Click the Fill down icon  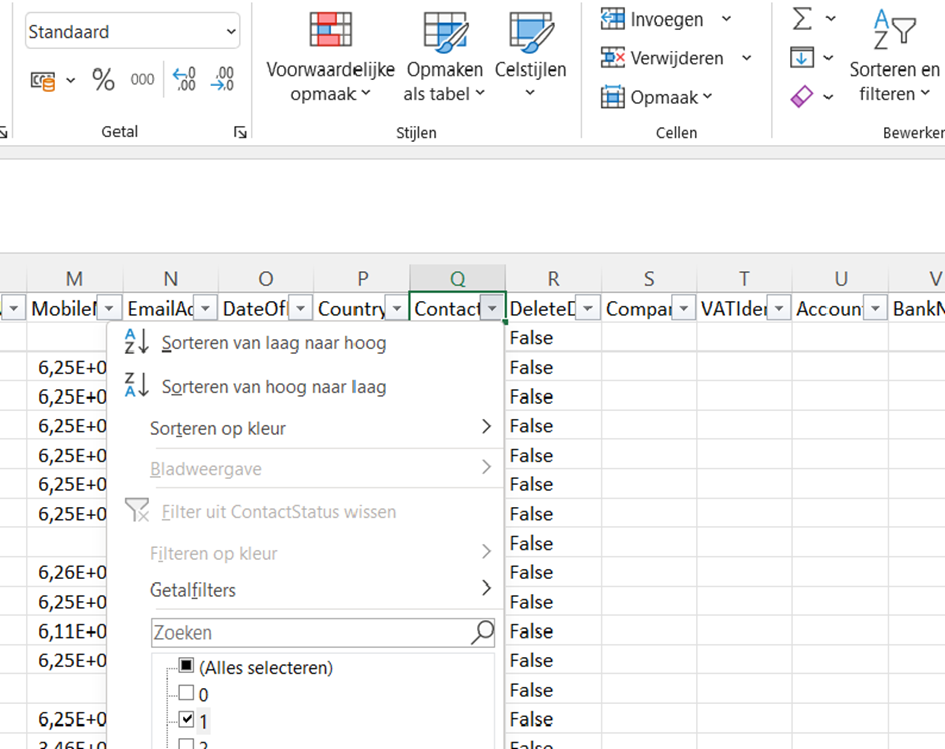point(802,58)
